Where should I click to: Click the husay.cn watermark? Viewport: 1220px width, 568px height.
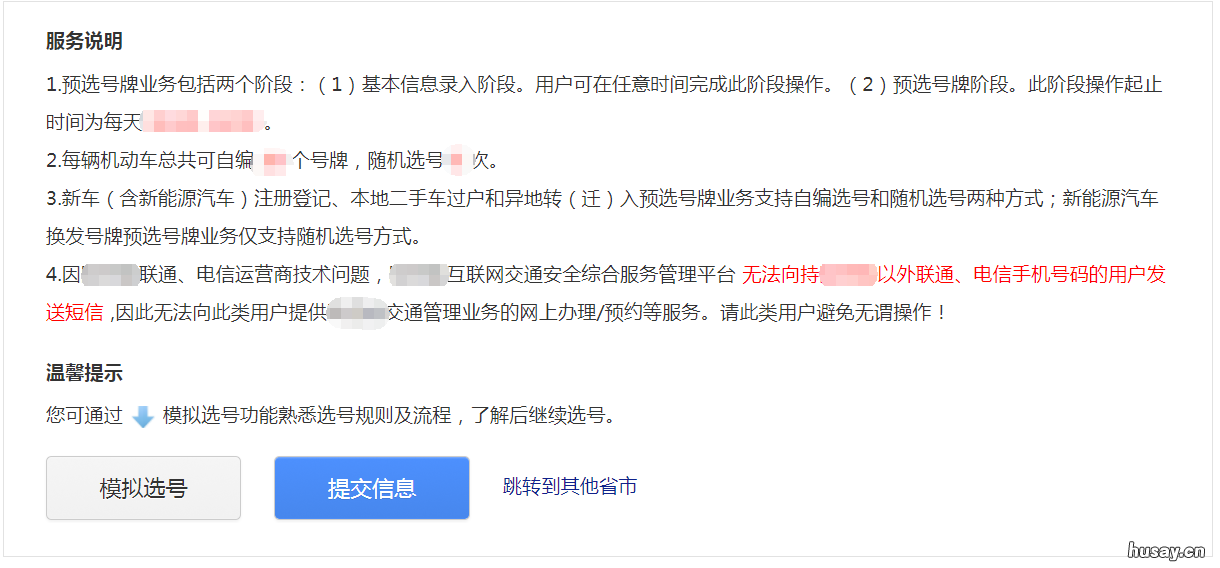(x=1165, y=550)
